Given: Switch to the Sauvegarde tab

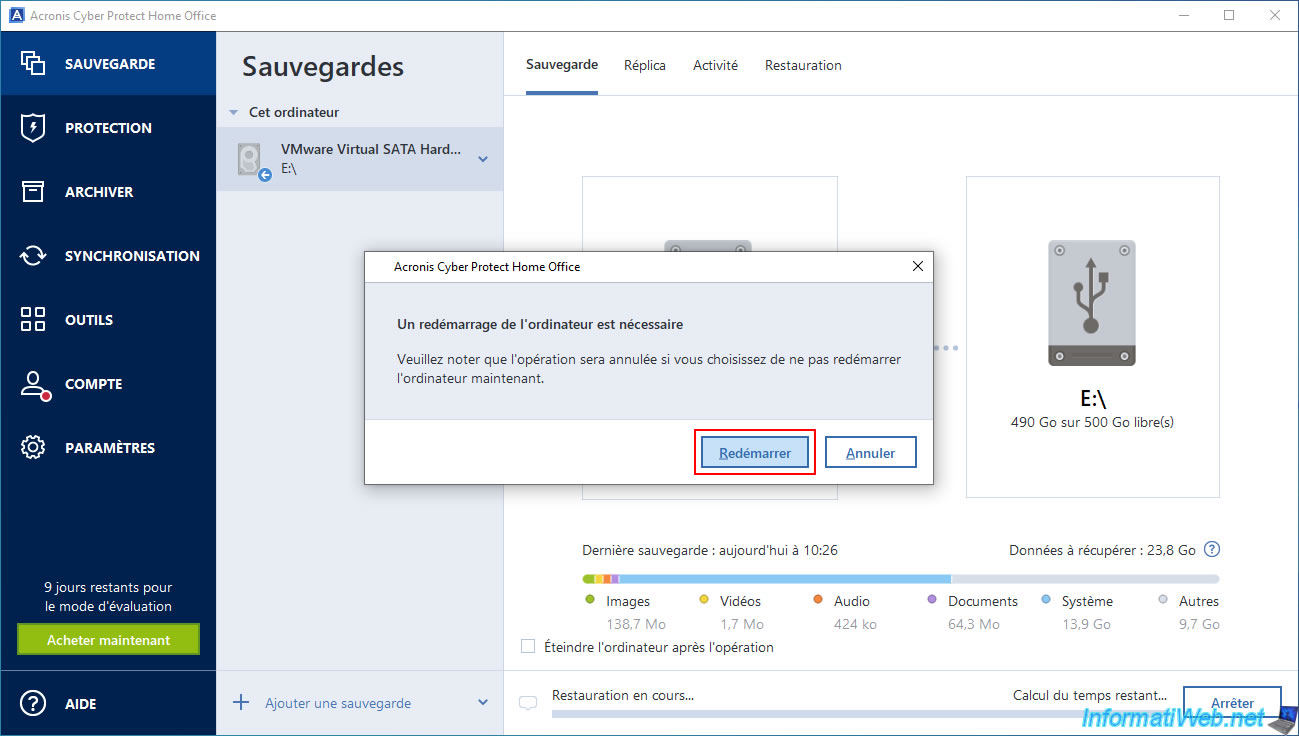Looking at the screenshot, I should click(x=562, y=65).
